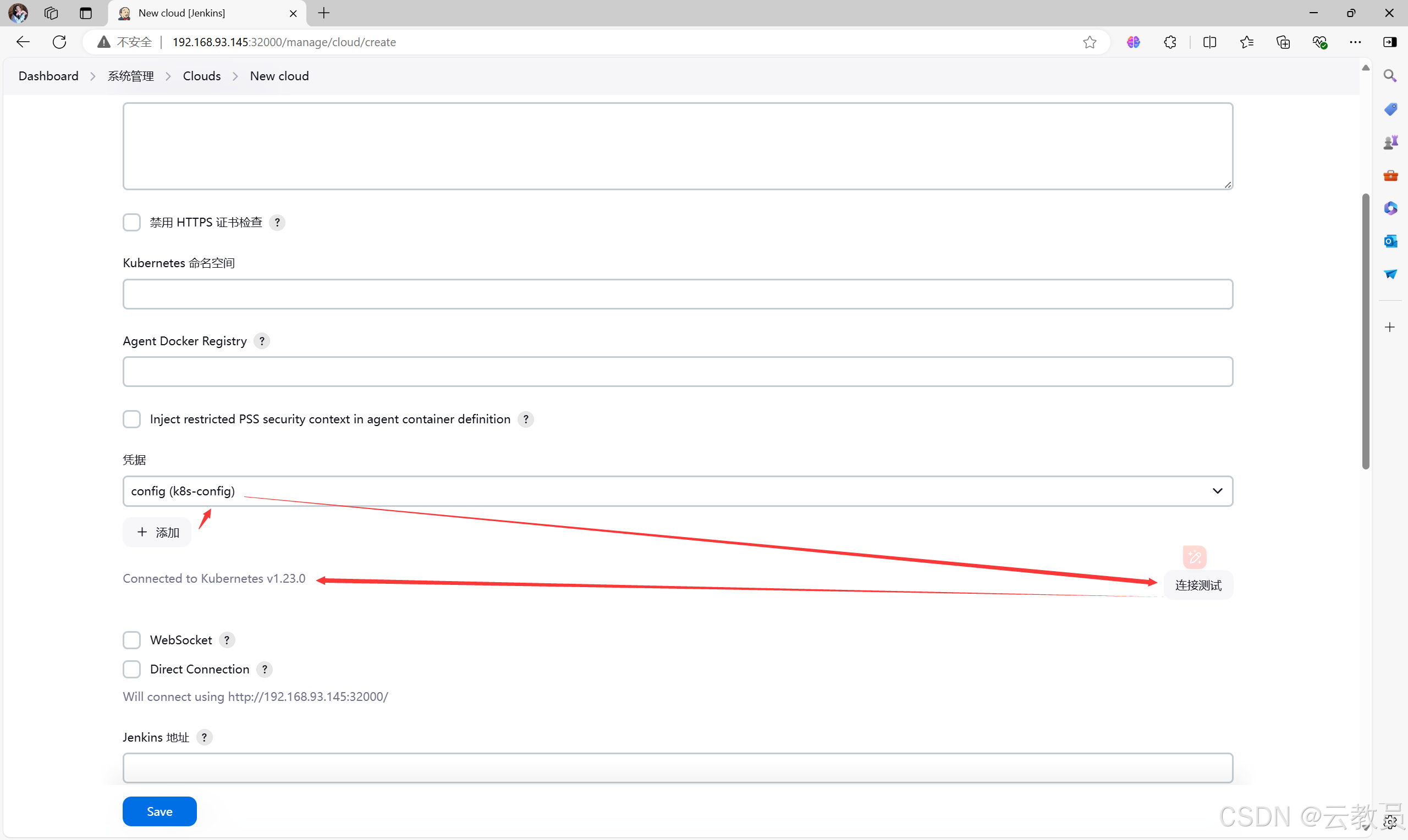Go to Clouds breadcrumb
Screen dimensions: 1408x840
point(201,76)
